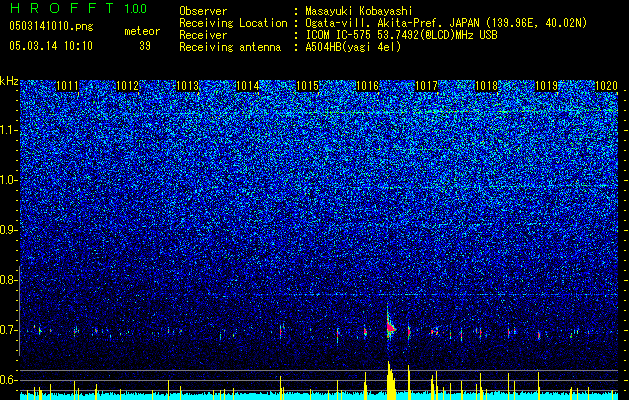Viewport: 629px width, 400px height.
Task: Click the 1.1 kHz axis label
Action: tap(9, 130)
